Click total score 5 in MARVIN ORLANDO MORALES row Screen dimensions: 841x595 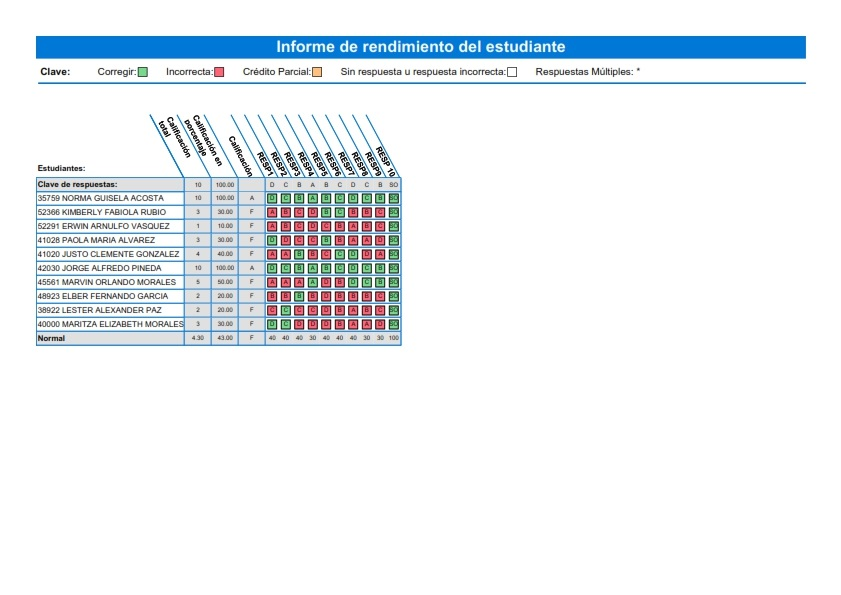click(x=198, y=282)
